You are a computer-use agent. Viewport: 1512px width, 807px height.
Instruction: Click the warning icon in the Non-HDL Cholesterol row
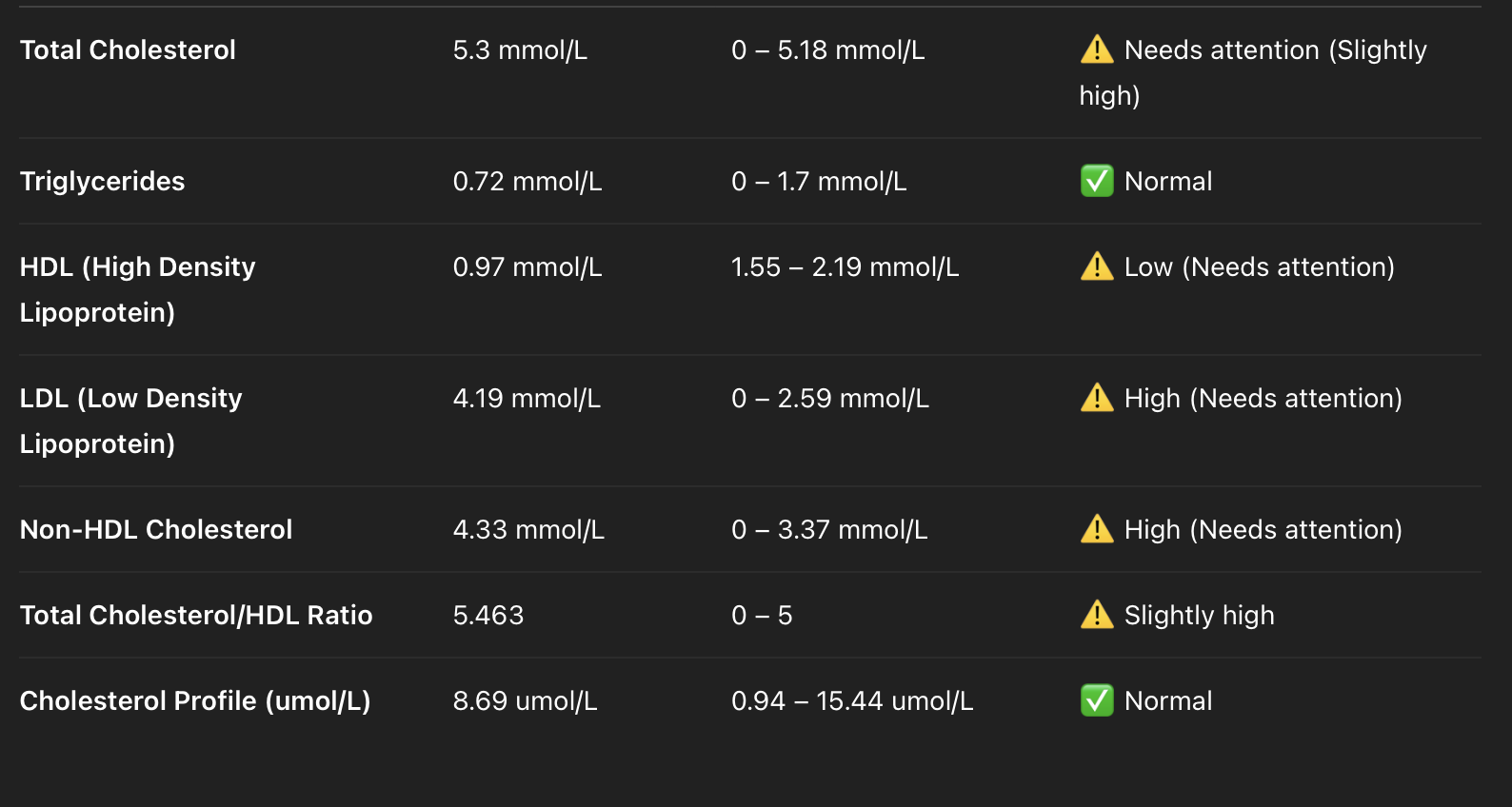1097,529
